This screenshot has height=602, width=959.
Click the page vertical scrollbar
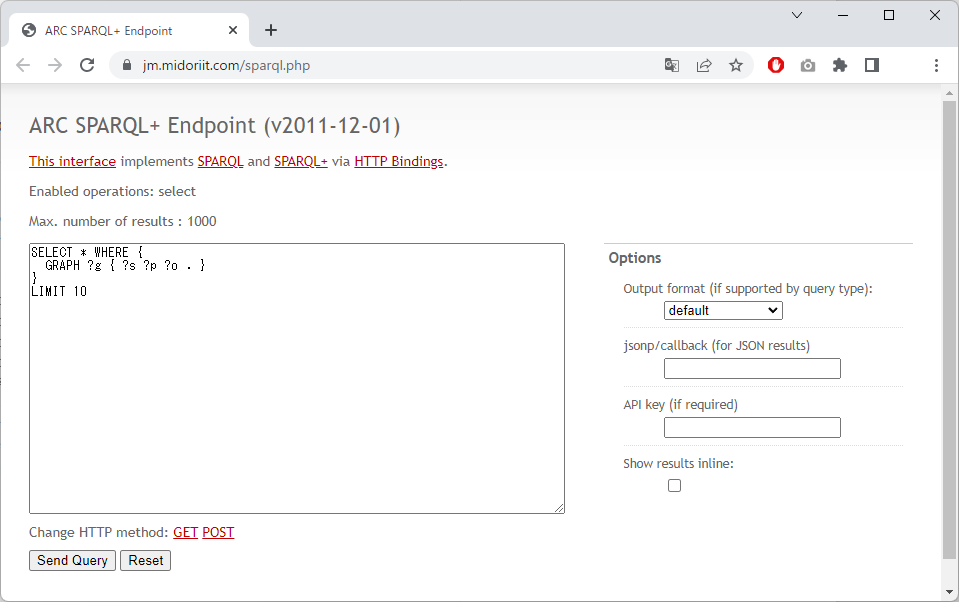[x=949, y=330]
